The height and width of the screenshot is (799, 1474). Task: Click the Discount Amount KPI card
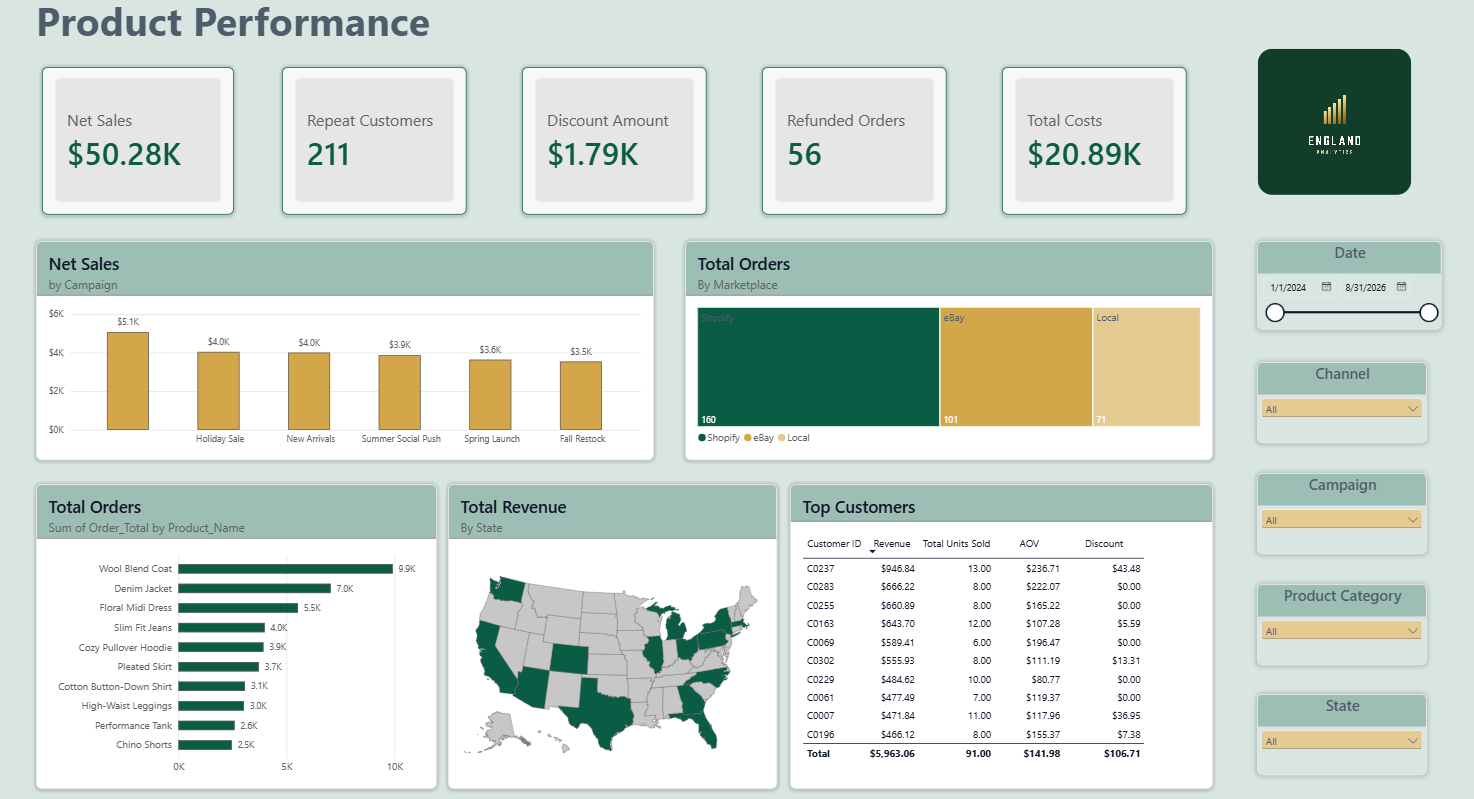614,141
